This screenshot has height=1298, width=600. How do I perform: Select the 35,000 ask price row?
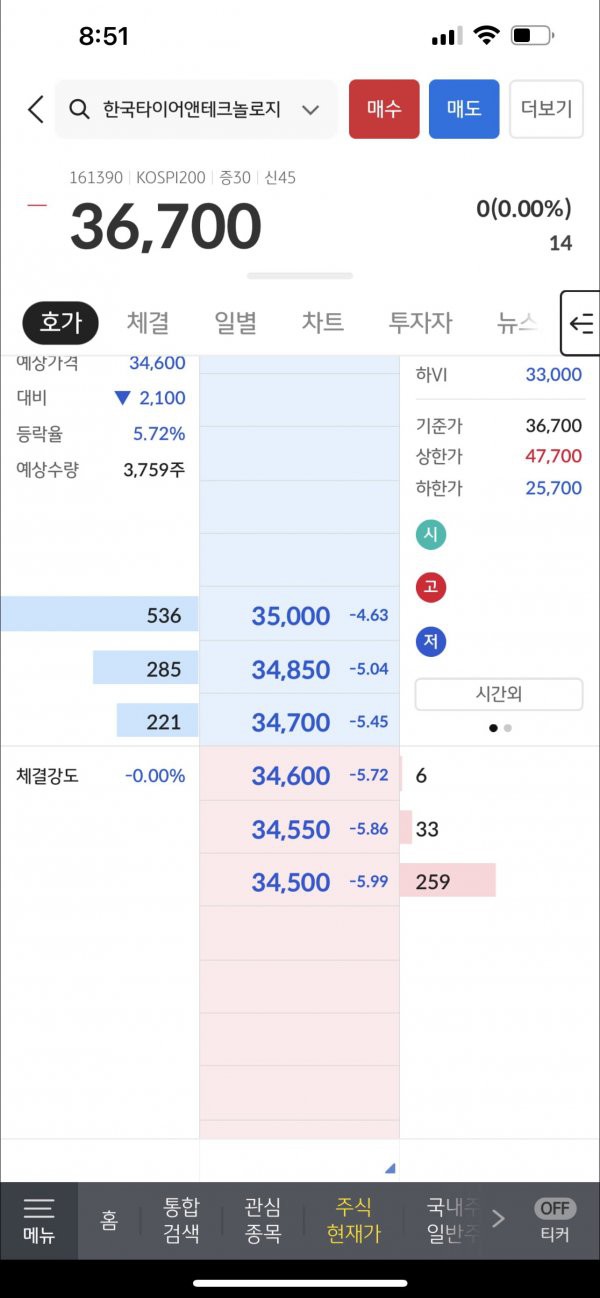click(200, 616)
